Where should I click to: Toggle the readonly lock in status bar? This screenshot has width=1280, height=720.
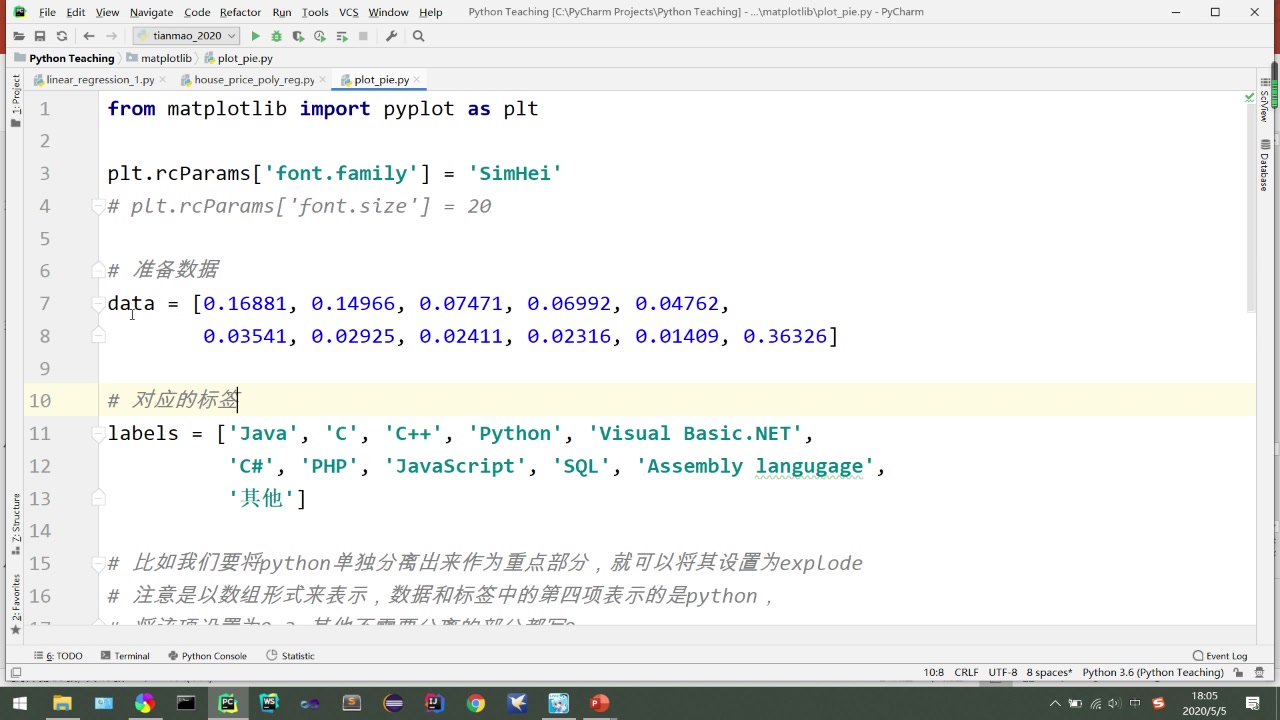[x=1238, y=672]
